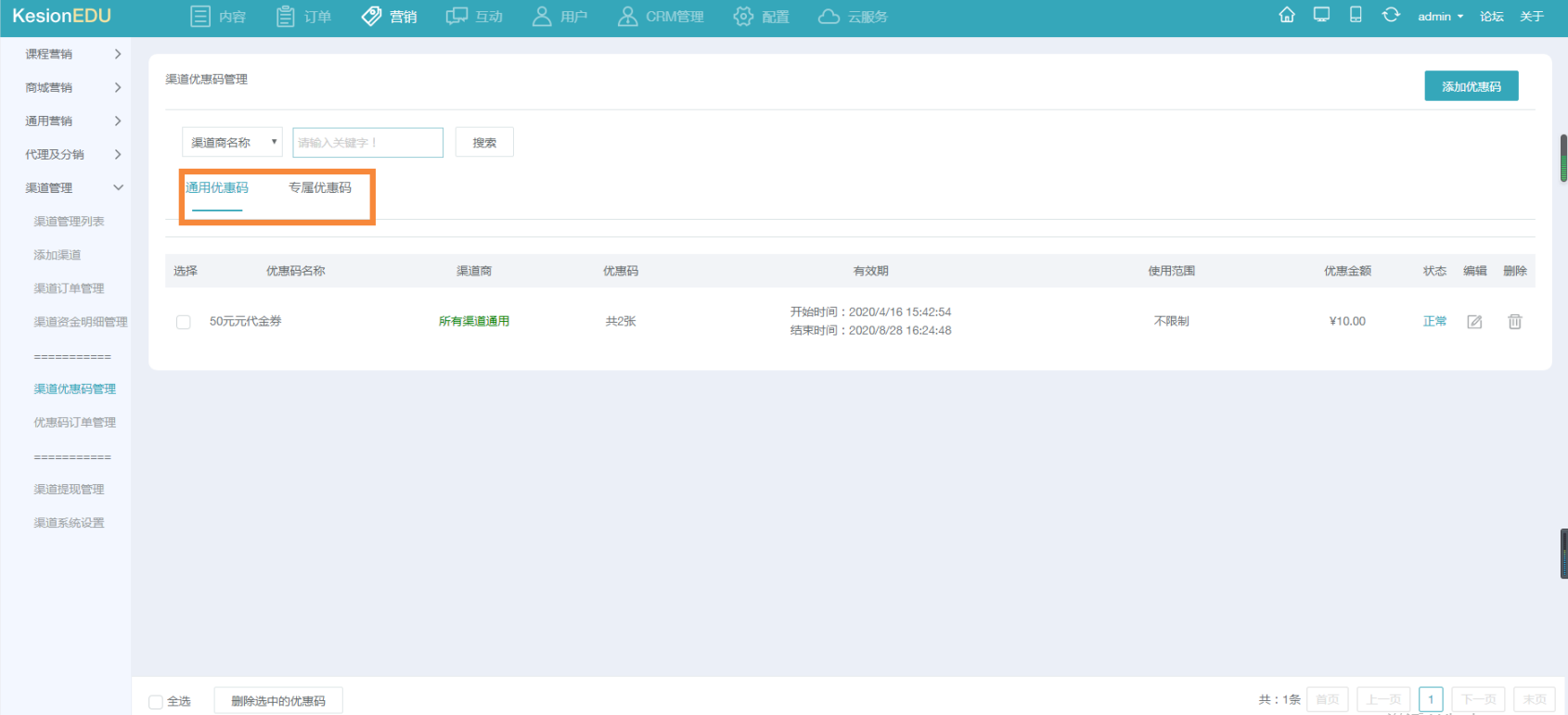The image size is (1568, 715).
Task: Click the home icon in top bar
Action: pyautogui.click(x=1286, y=15)
